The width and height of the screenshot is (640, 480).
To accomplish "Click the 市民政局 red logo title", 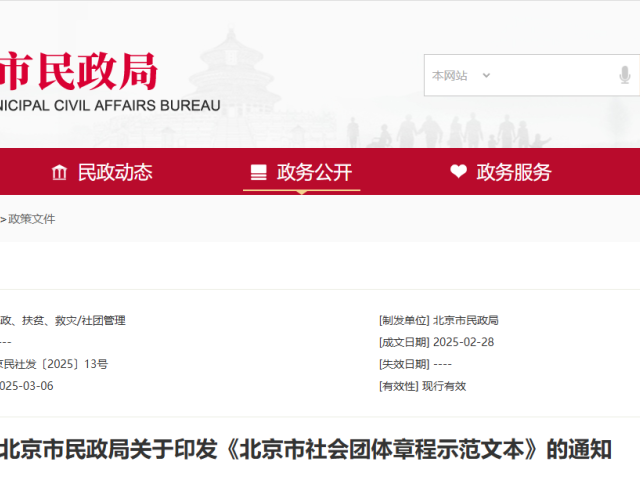I will coord(78,71).
